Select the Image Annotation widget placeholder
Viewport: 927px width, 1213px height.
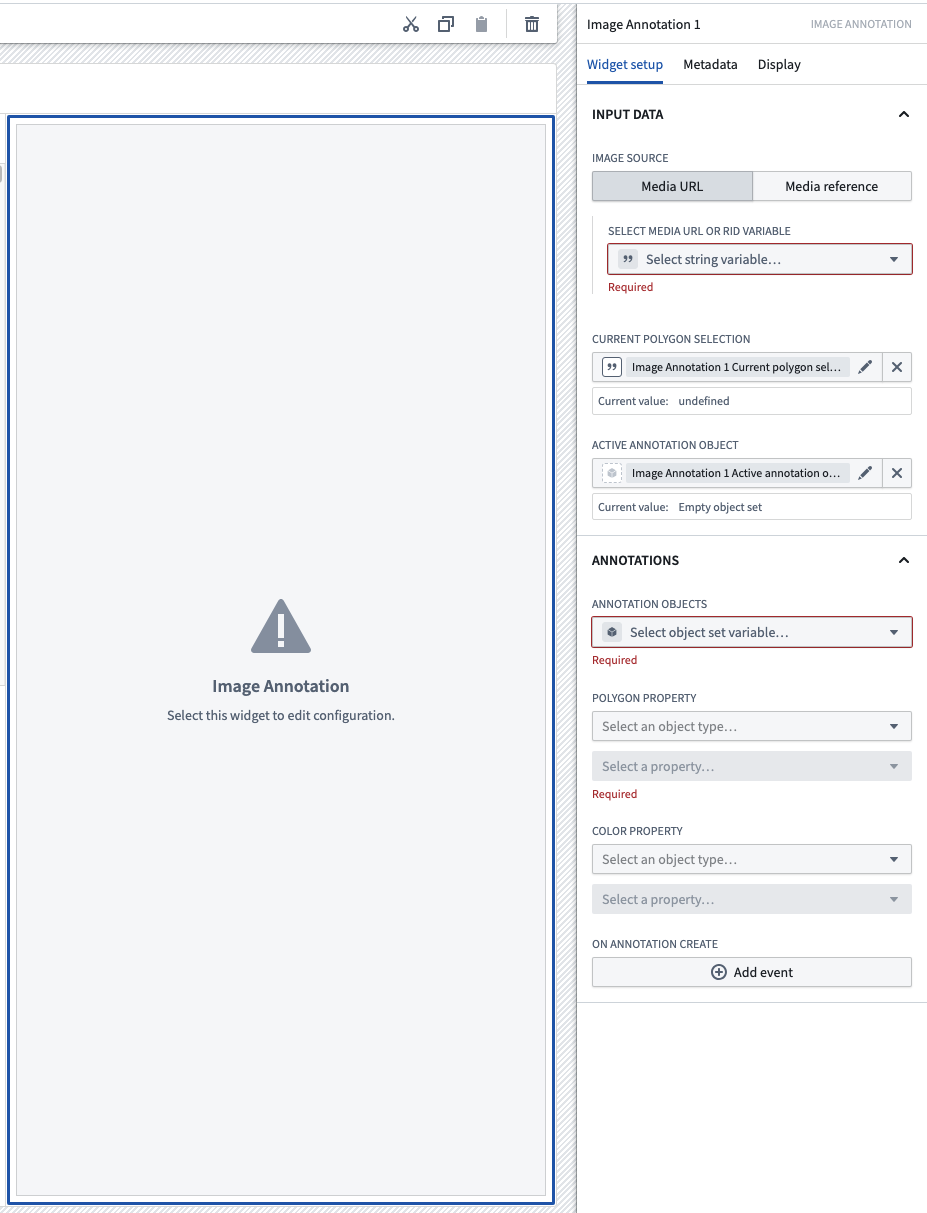(281, 660)
